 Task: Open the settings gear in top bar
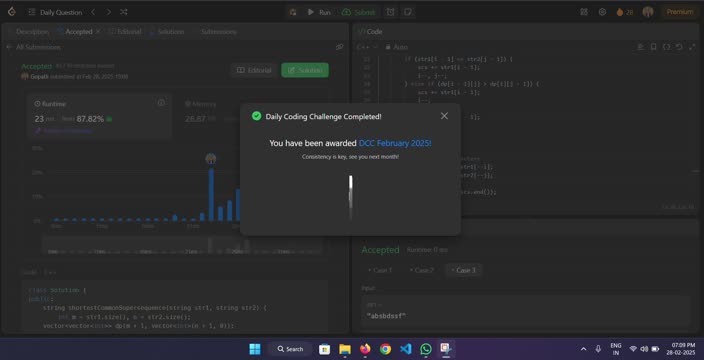click(x=602, y=12)
